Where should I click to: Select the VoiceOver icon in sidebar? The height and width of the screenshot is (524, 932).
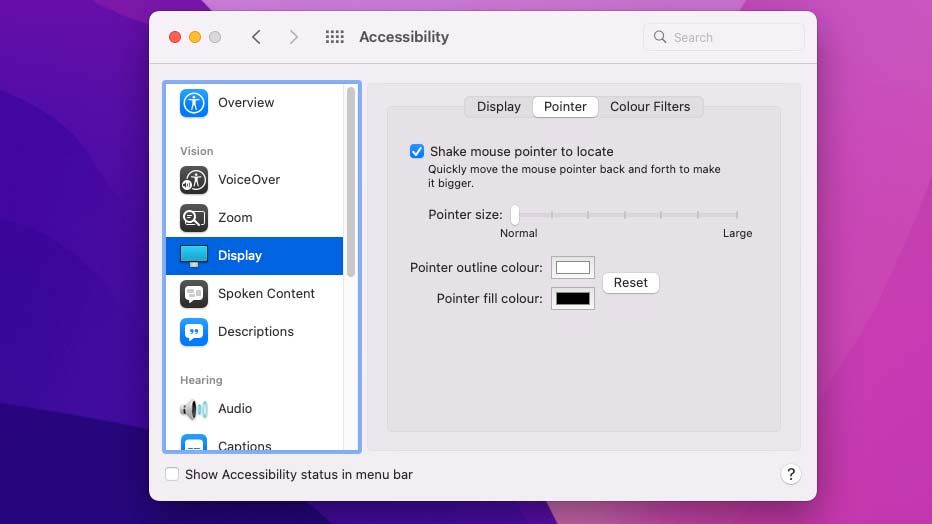194,180
